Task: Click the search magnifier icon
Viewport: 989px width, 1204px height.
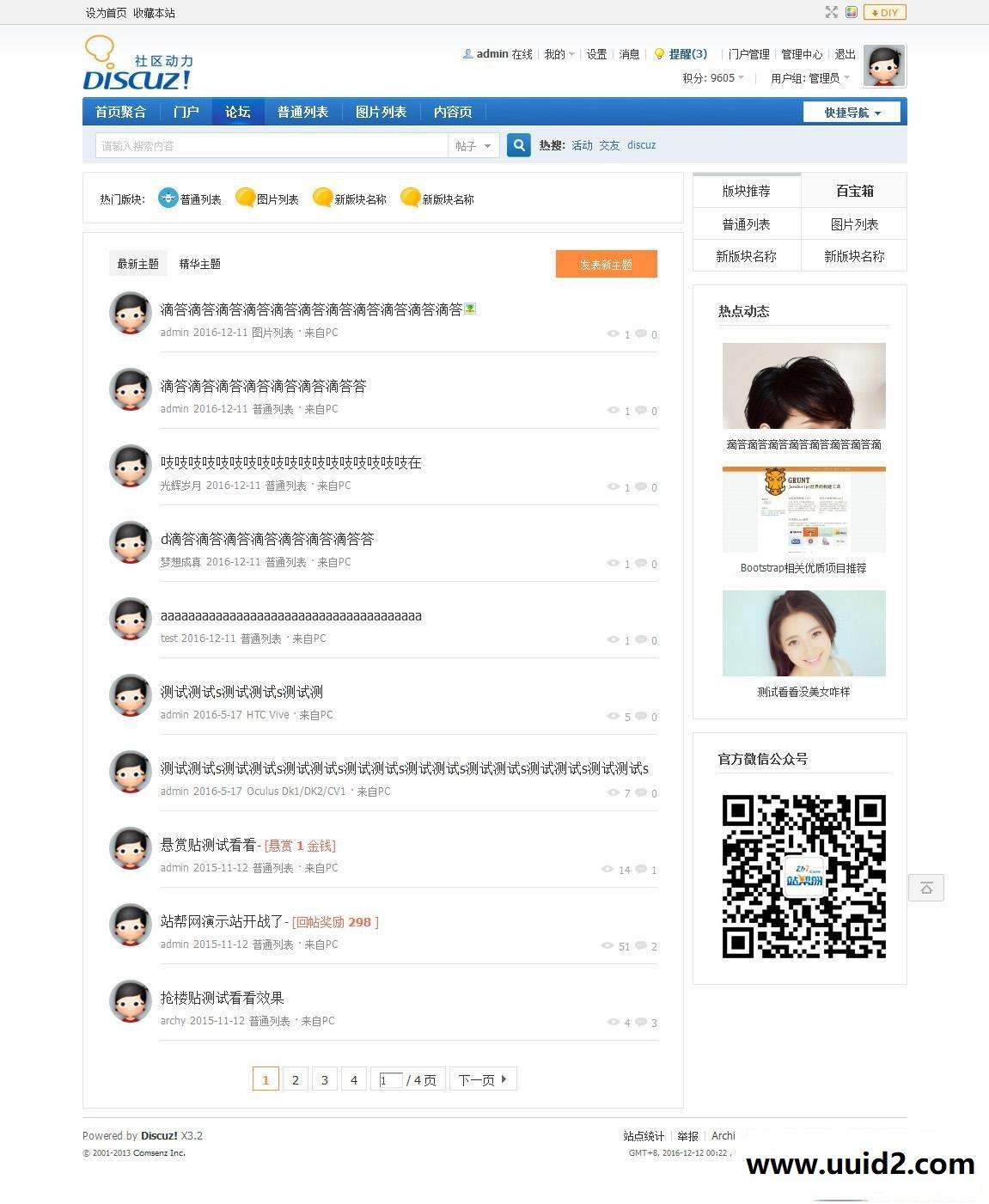Action: [x=518, y=145]
